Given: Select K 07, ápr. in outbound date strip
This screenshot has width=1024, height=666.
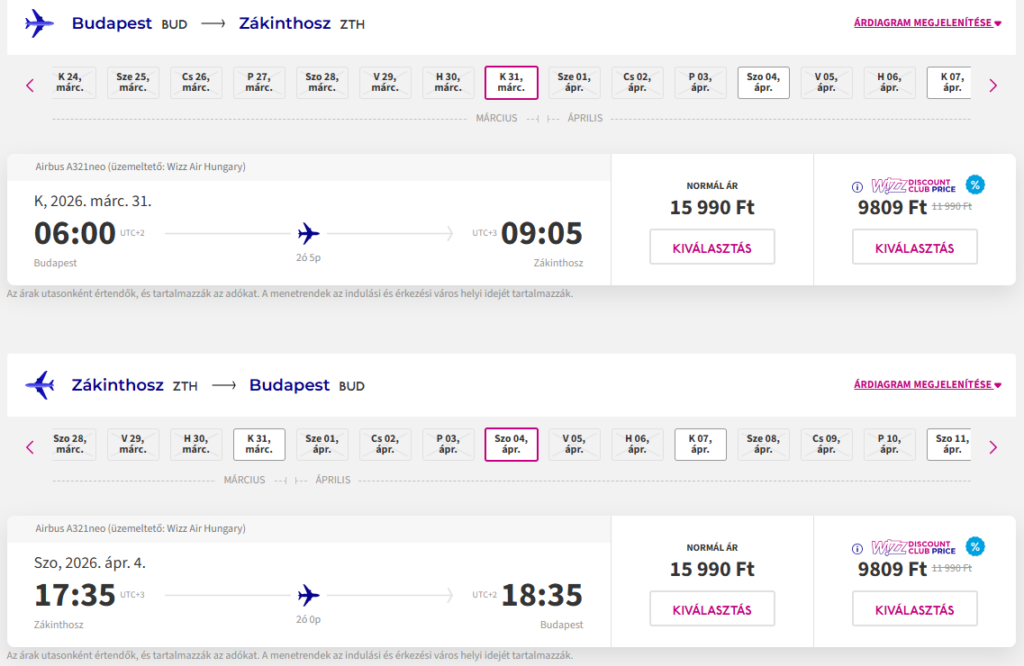Looking at the screenshot, I should [951, 82].
